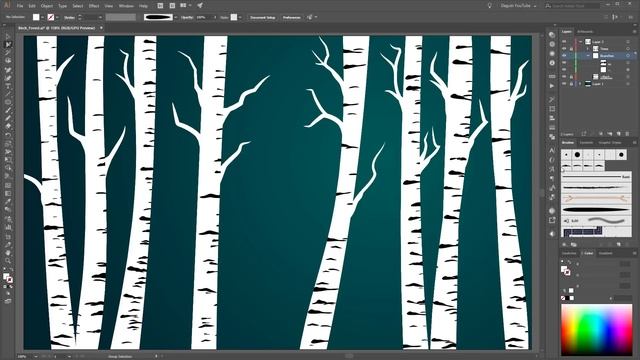640x360 pixels.
Task: Open the Window menu
Action: click(x=126, y=6)
